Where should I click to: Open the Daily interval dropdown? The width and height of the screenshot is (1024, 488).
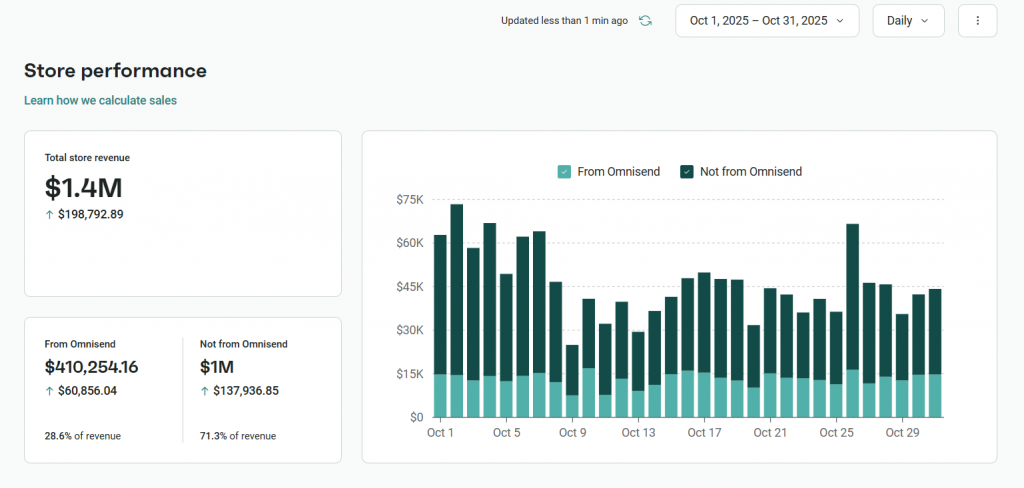point(908,20)
